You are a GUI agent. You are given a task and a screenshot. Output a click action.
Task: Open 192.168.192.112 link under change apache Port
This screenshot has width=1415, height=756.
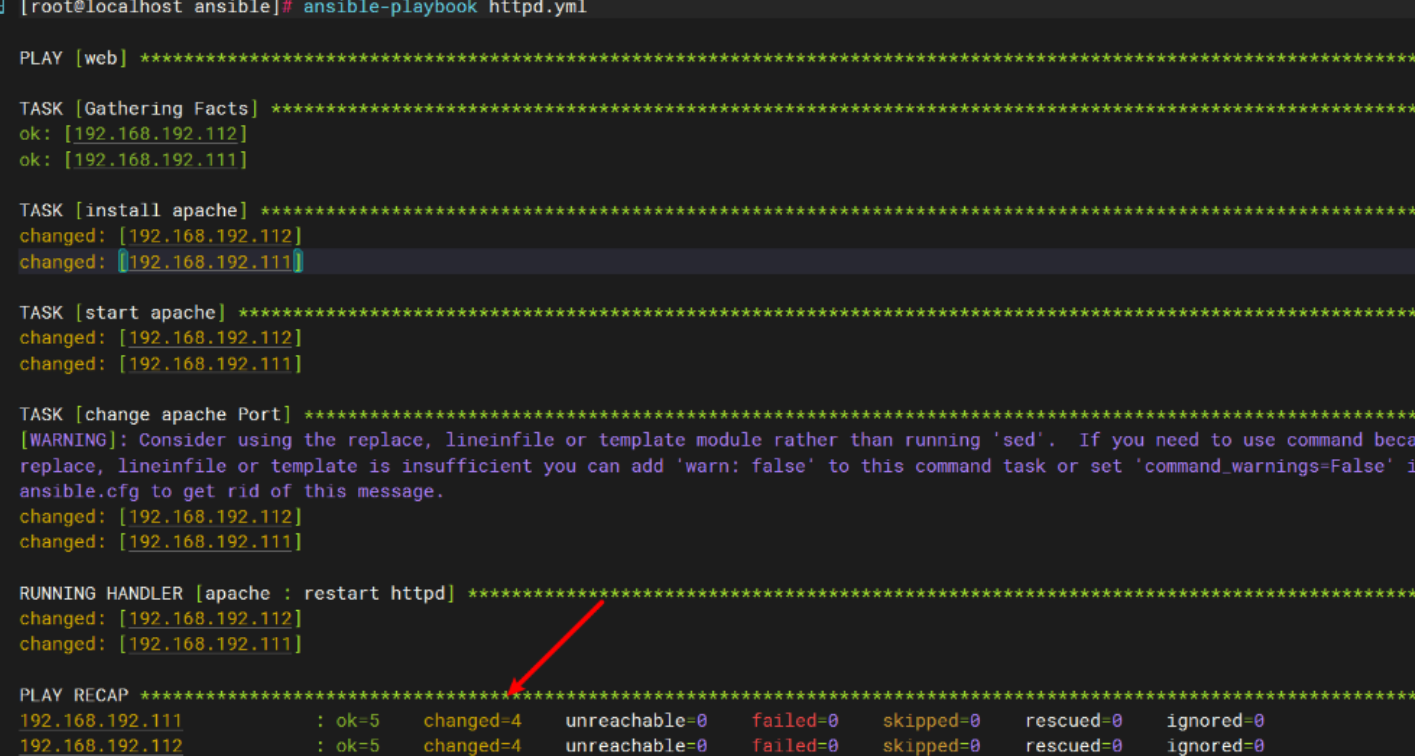click(x=210, y=517)
